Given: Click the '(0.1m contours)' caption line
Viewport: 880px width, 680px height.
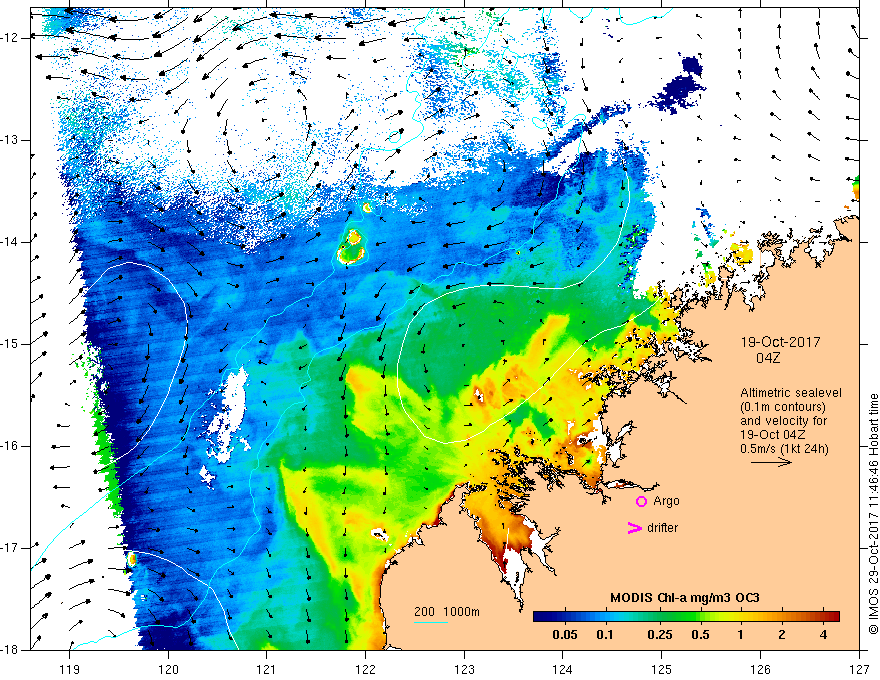Looking at the screenshot, I should (x=783, y=407).
